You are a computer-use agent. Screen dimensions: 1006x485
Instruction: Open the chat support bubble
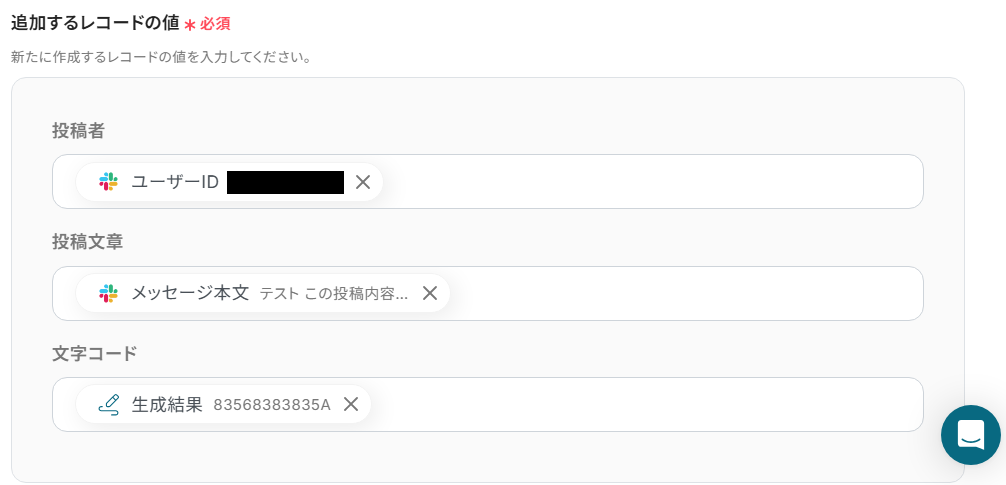(x=970, y=434)
